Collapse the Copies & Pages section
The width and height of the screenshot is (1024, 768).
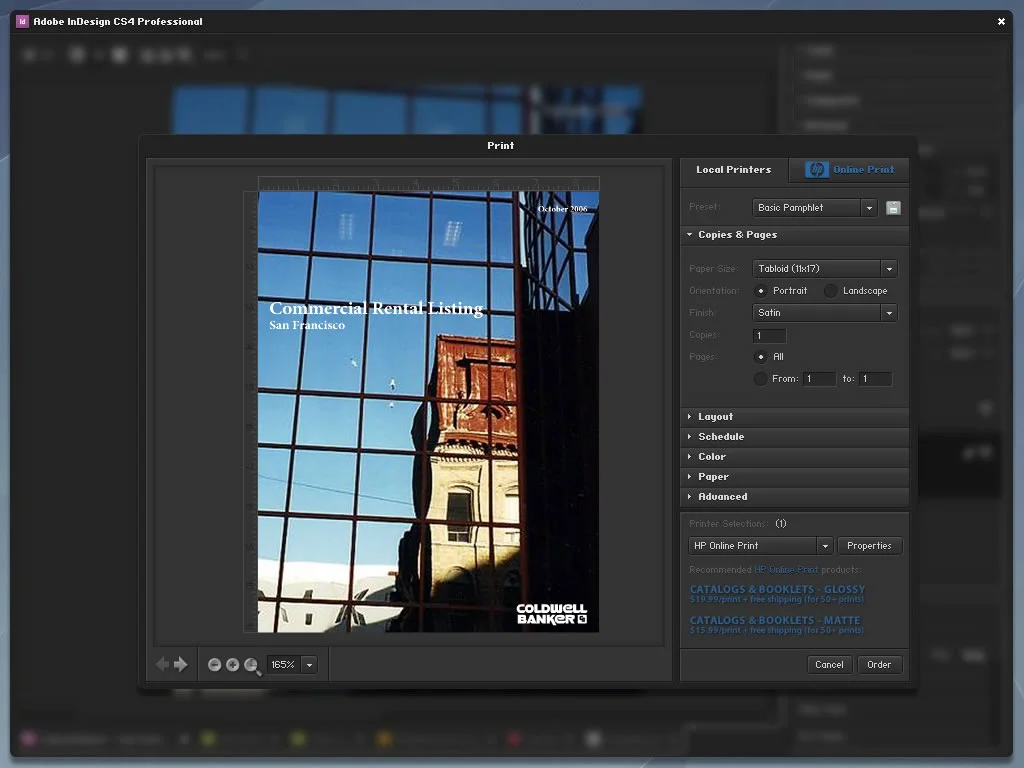tap(794, 234)
